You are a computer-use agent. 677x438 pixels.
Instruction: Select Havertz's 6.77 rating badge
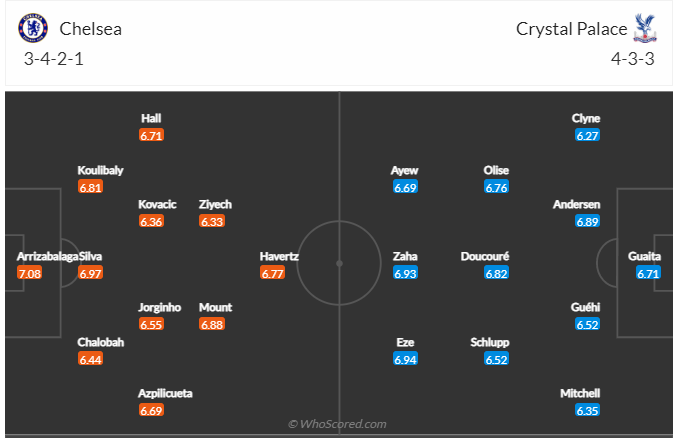click(273, 272)
